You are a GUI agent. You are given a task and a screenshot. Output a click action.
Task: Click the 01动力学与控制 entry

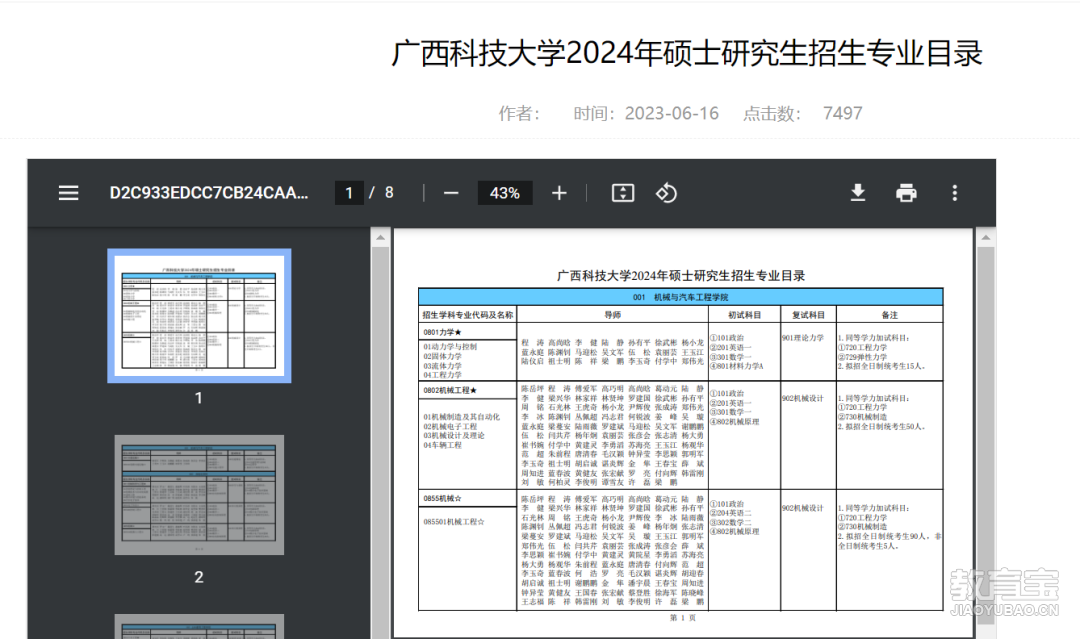click(x=450, y=347)
